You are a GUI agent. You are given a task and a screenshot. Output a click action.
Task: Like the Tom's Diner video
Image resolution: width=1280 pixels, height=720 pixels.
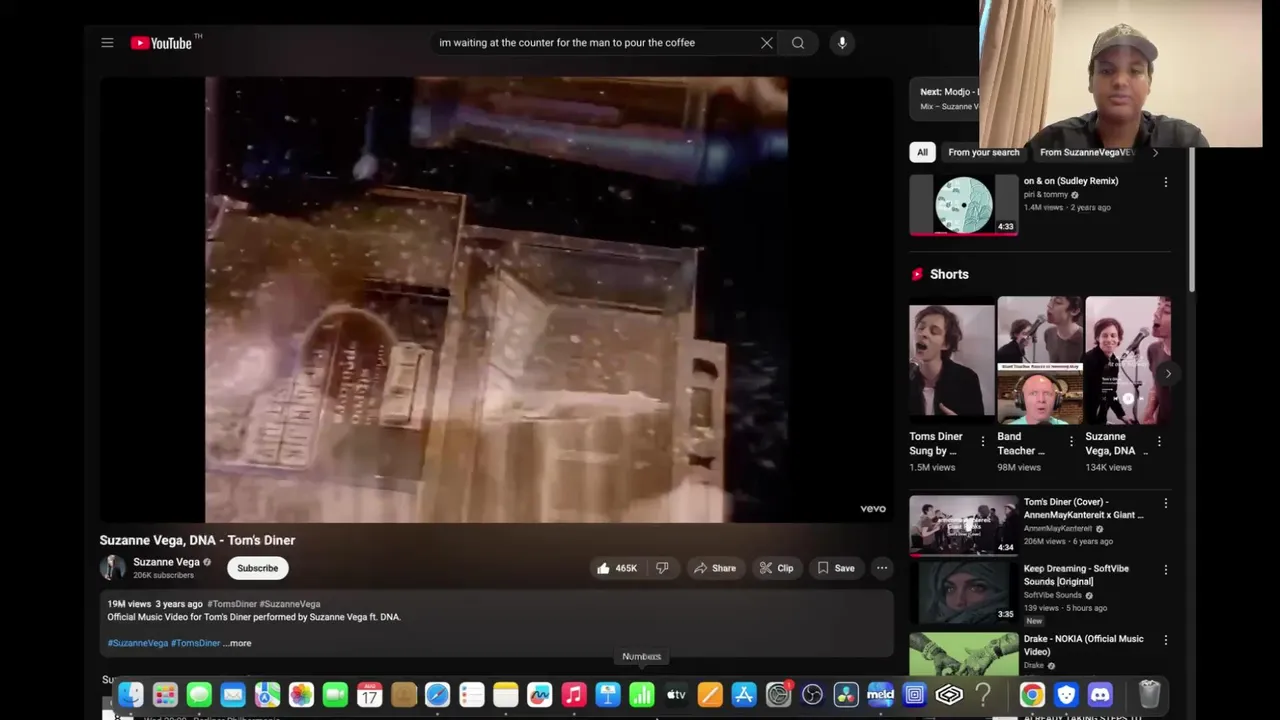(616, 568)
